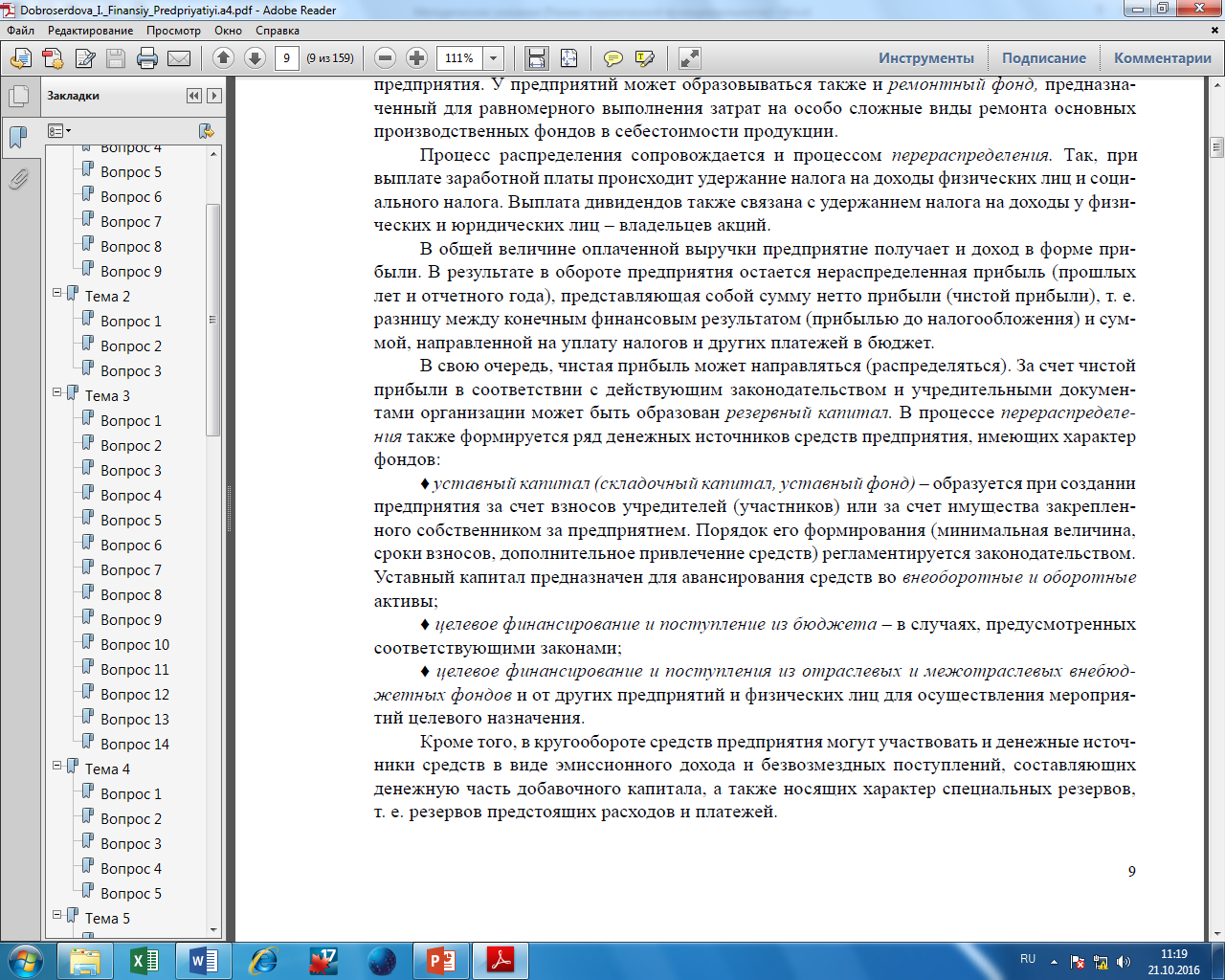Select Вопрос 14 bookmark under Тема 3

tap(135, 745)
